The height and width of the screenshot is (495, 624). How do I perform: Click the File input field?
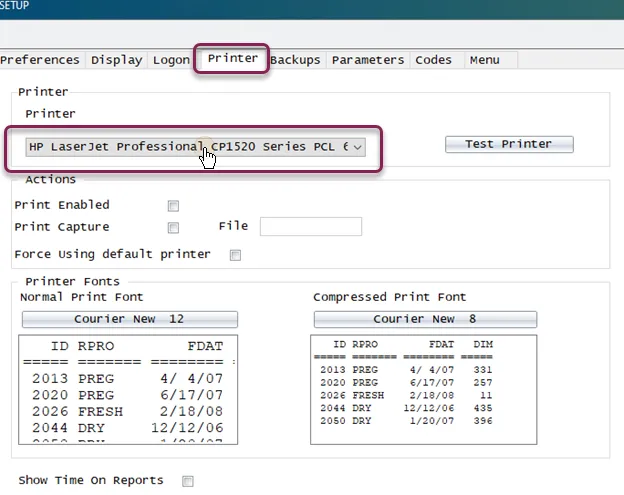click(311, 226)
